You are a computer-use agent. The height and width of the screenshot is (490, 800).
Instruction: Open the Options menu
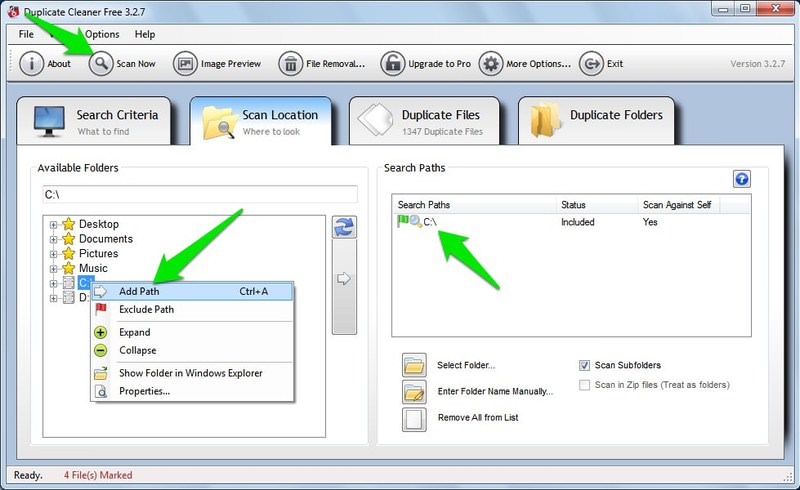pos(102,34)
